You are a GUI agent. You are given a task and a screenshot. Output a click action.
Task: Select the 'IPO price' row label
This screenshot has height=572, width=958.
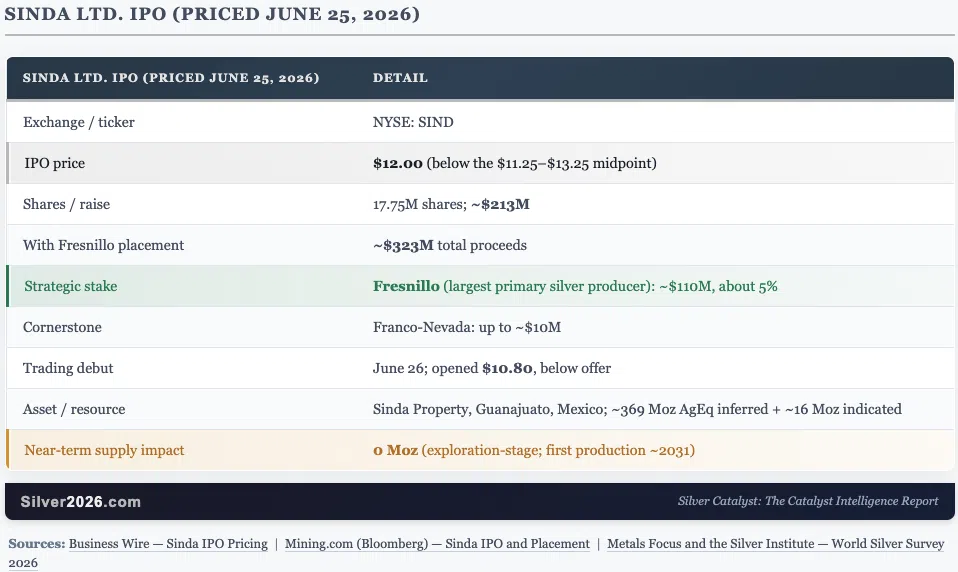[x=54, y=163]
